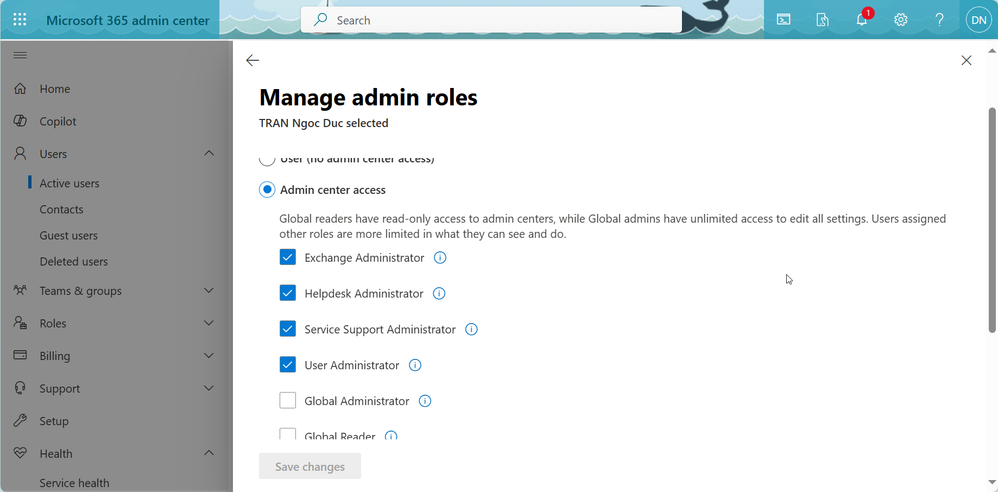The image size is (998, 492).
Task: Open Contacts in sidebar
Action: [61, 209]
